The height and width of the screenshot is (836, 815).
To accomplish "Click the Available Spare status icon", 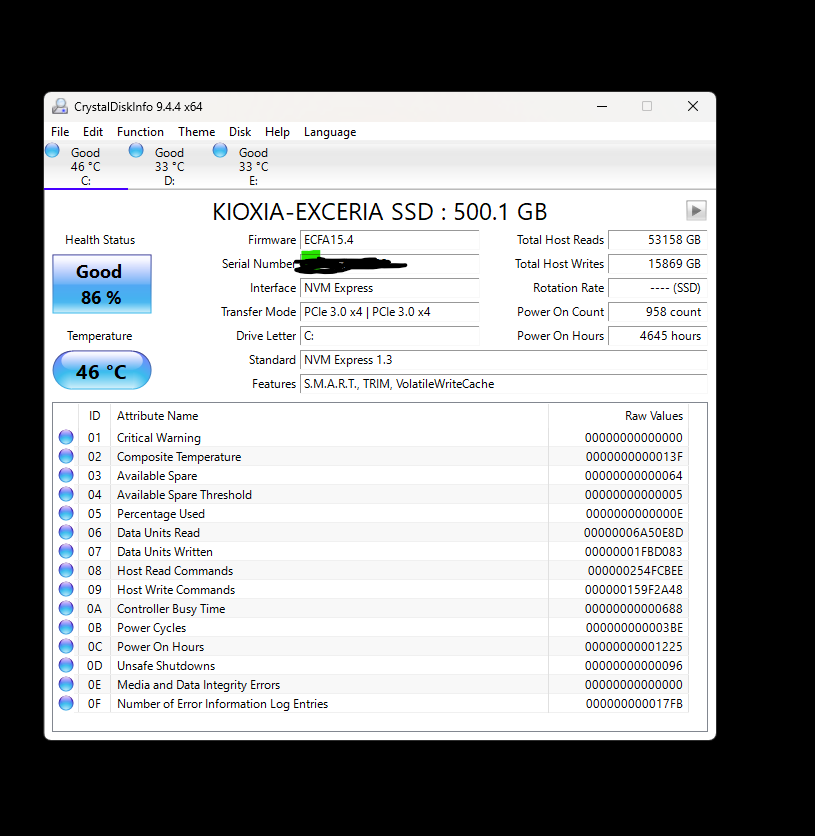I will 66,475.
